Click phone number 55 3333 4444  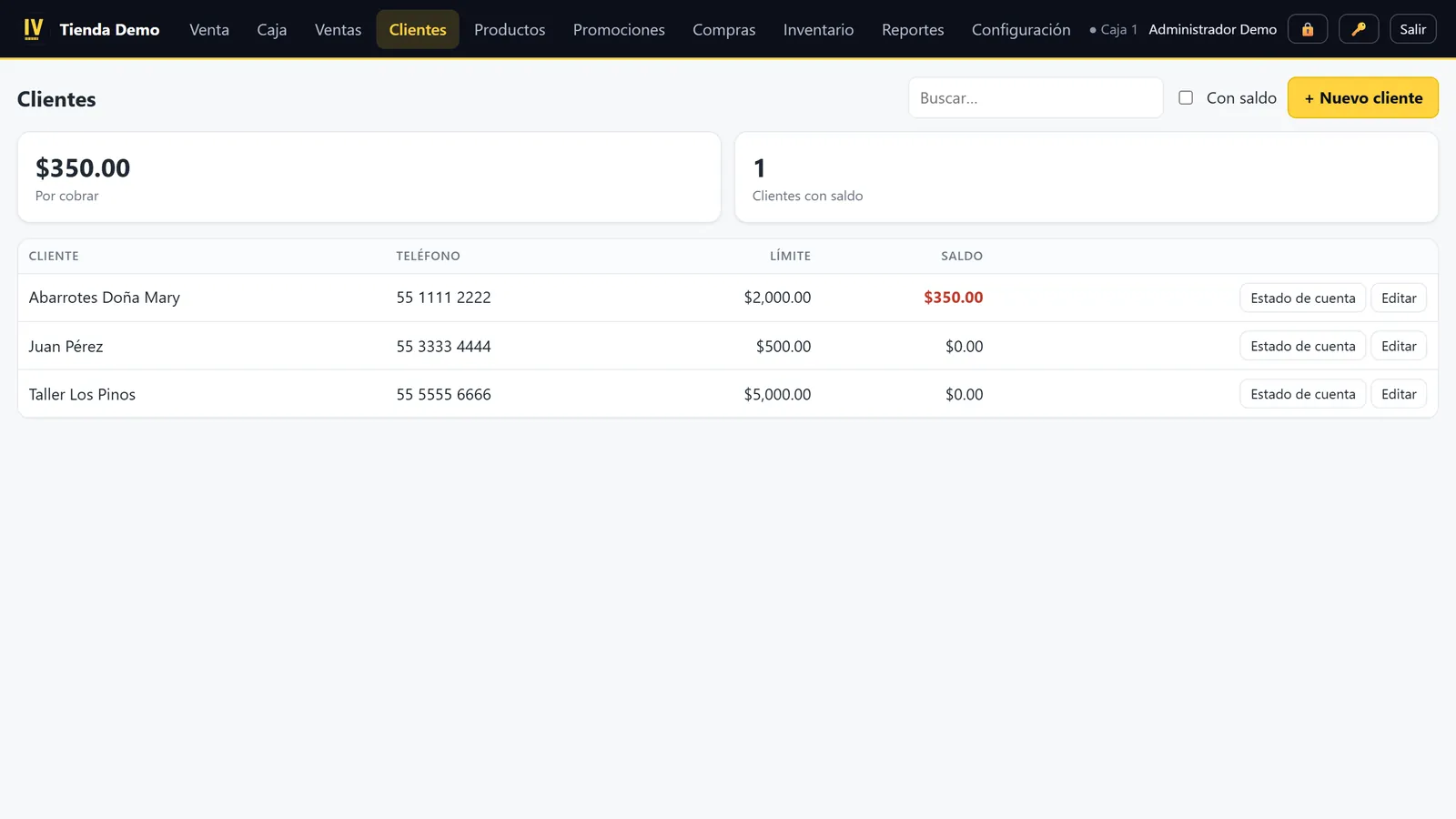443,346
